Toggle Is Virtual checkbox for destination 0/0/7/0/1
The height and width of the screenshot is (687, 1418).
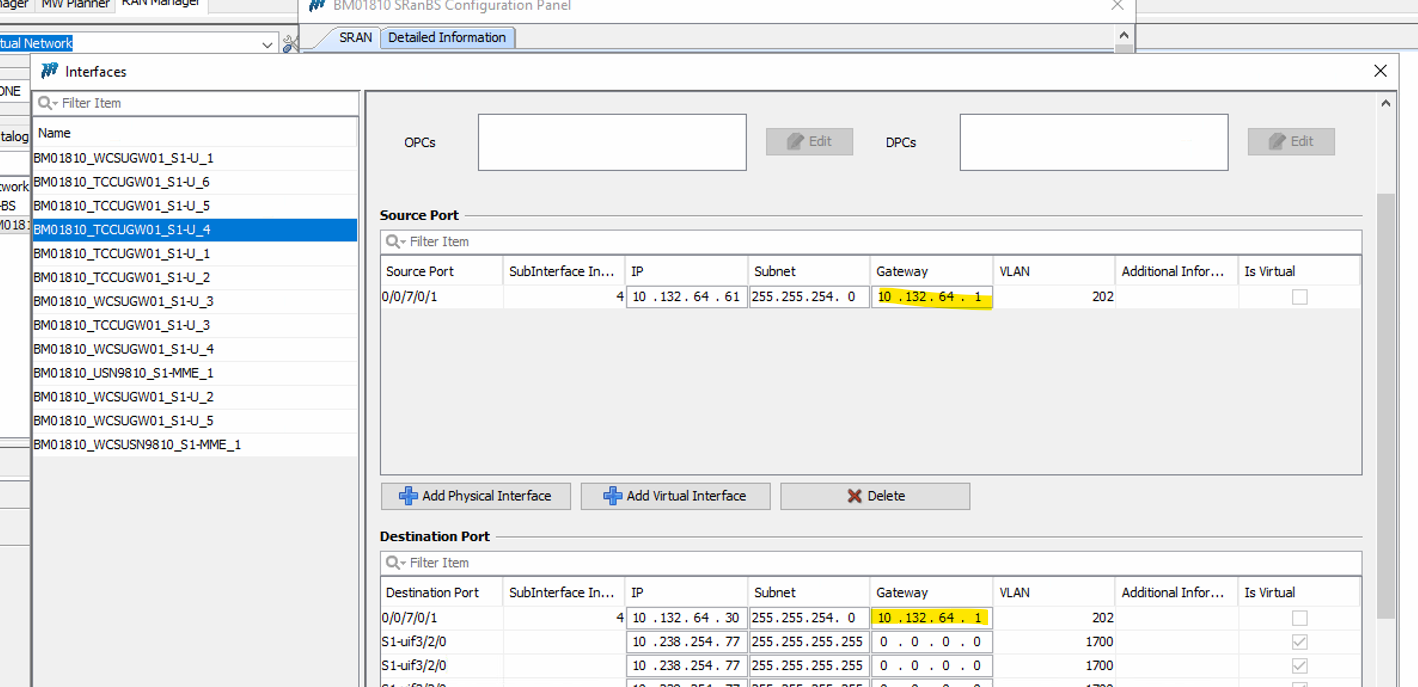click(x=1299, y=618)
